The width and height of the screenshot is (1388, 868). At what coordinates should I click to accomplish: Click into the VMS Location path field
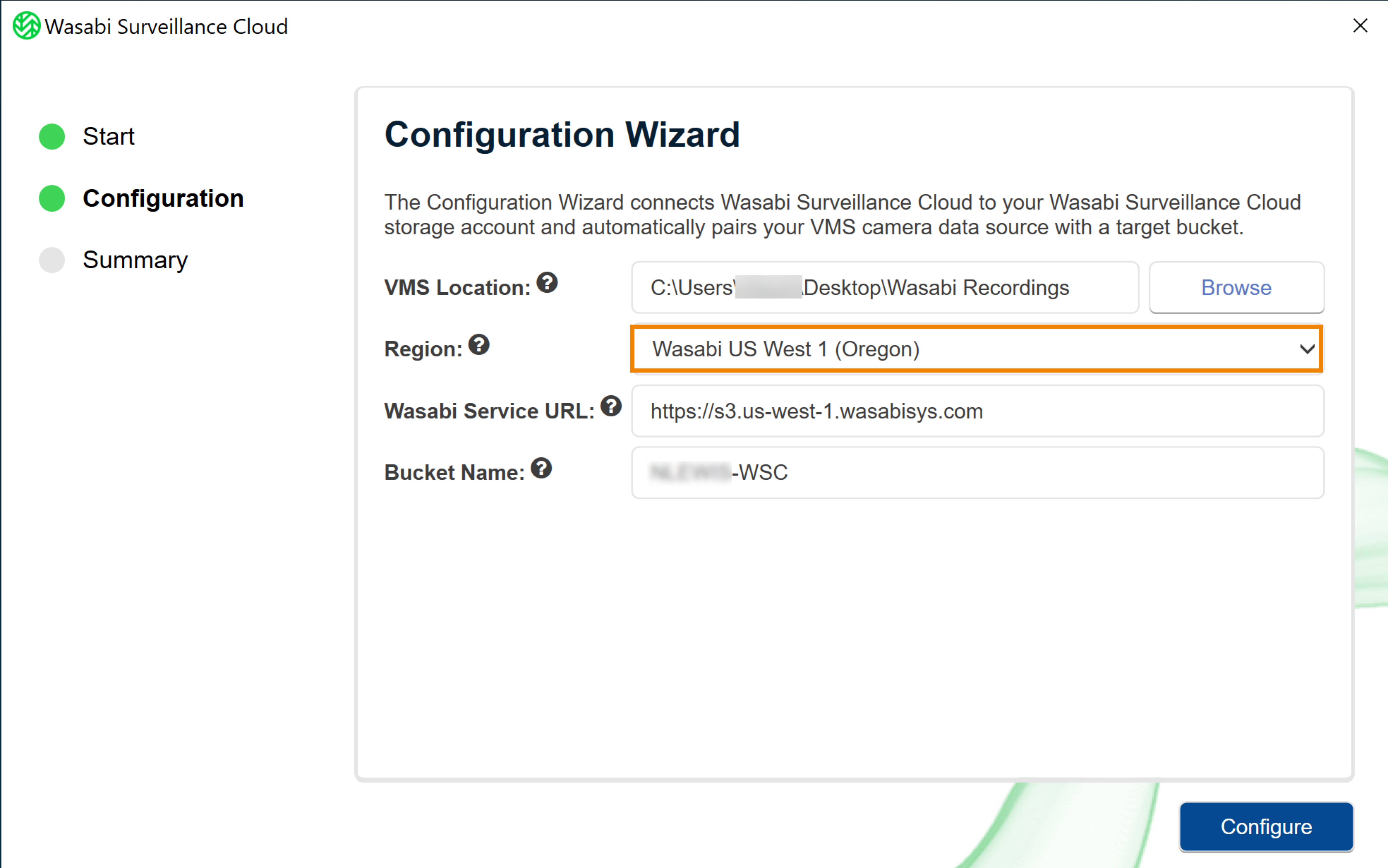[x=885, y=288]
